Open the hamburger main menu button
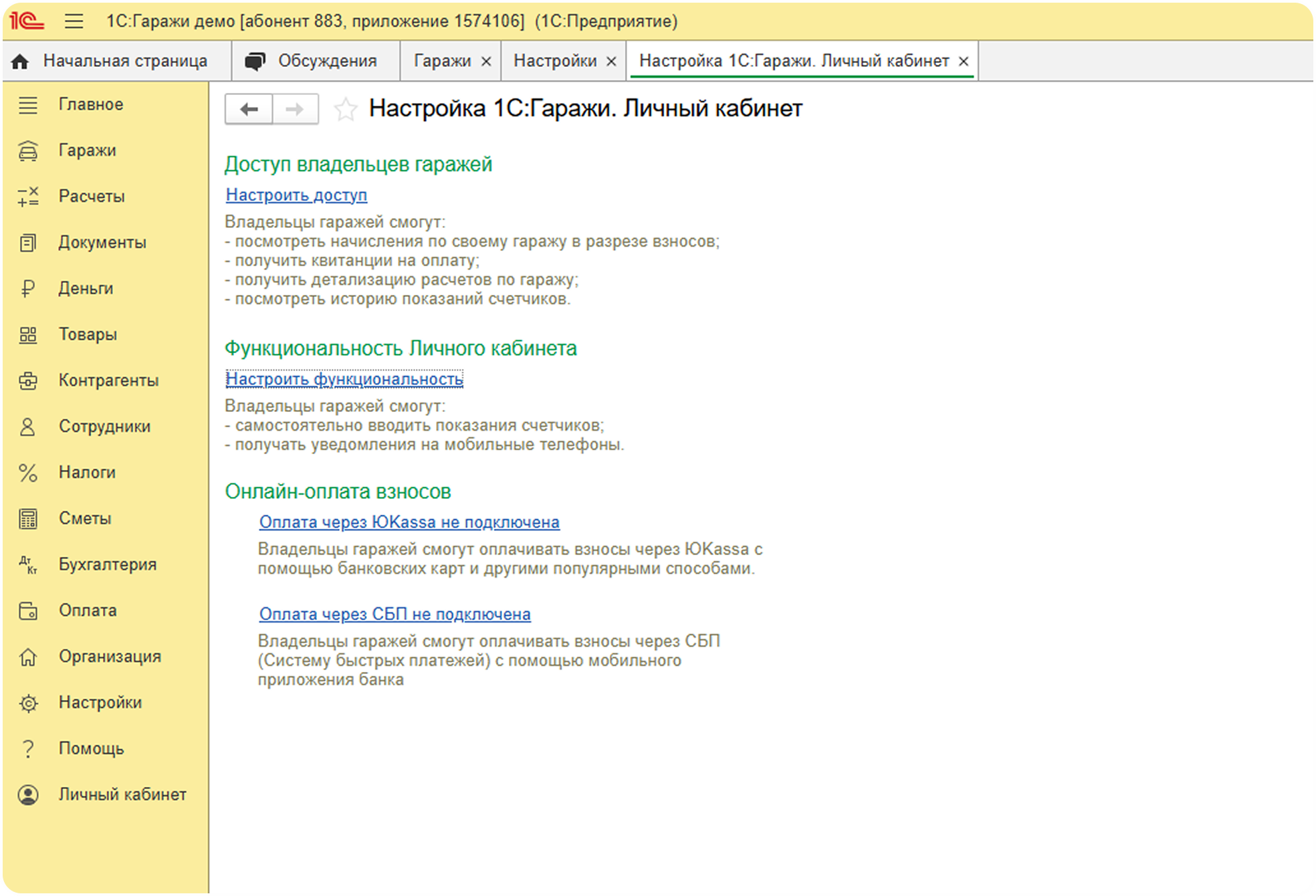 [74, 21]
